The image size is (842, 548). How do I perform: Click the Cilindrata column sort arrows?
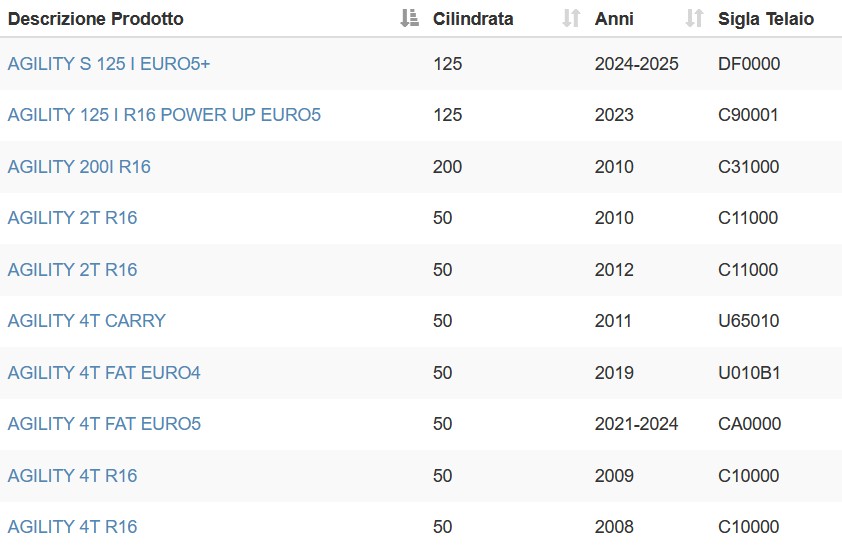point(571,18)
